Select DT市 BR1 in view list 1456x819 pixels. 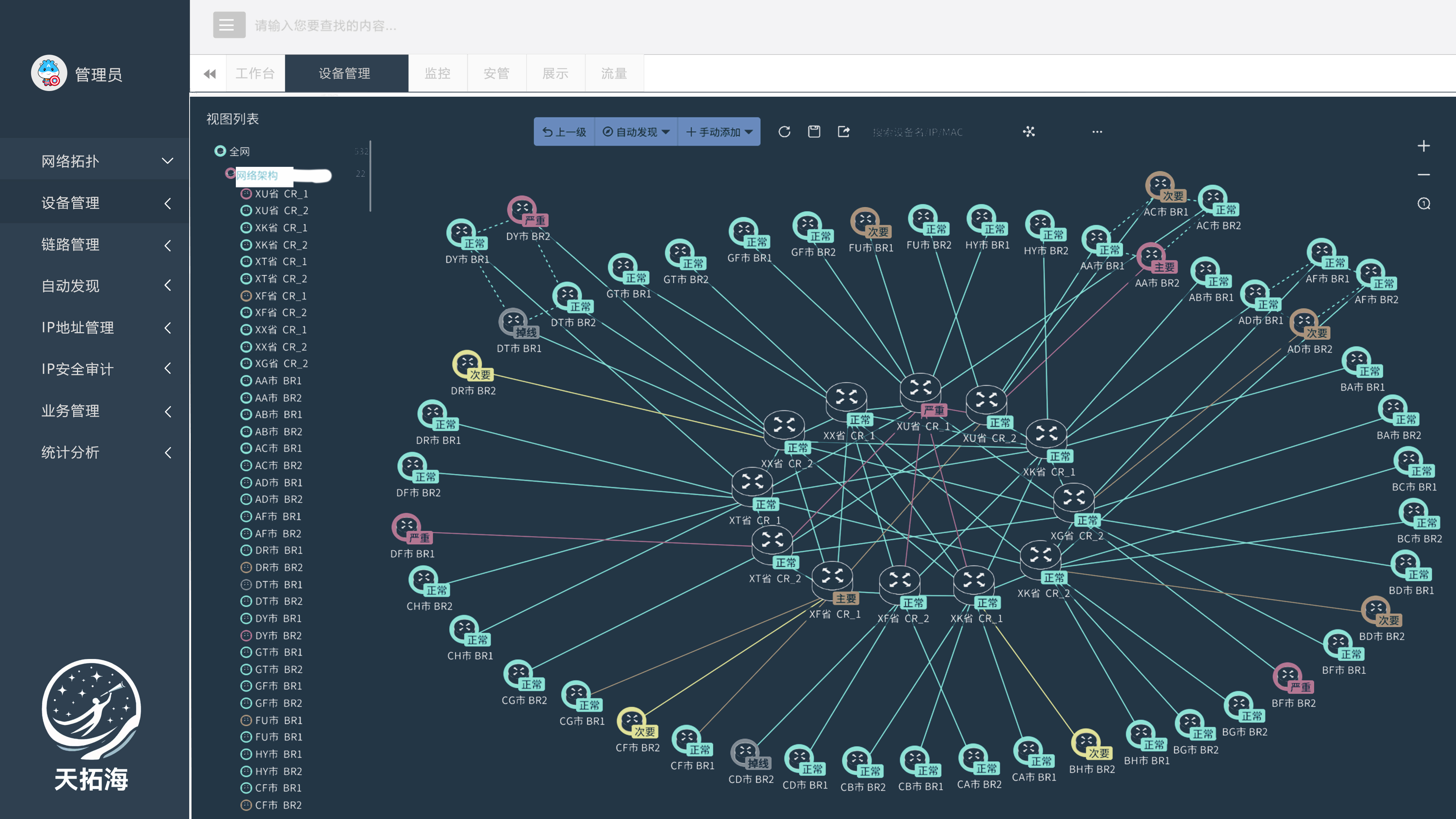coord(278,584)
